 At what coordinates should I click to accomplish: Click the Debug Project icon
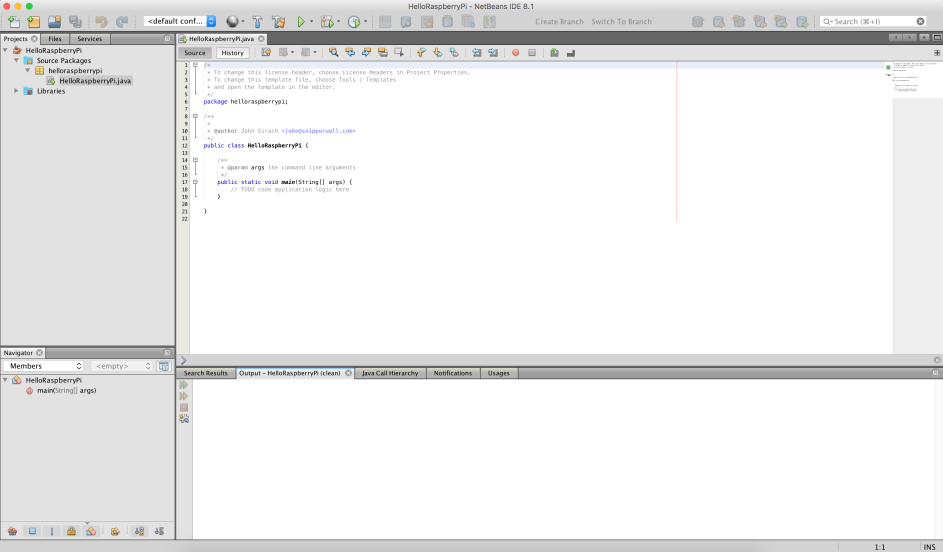click(327, 22)
